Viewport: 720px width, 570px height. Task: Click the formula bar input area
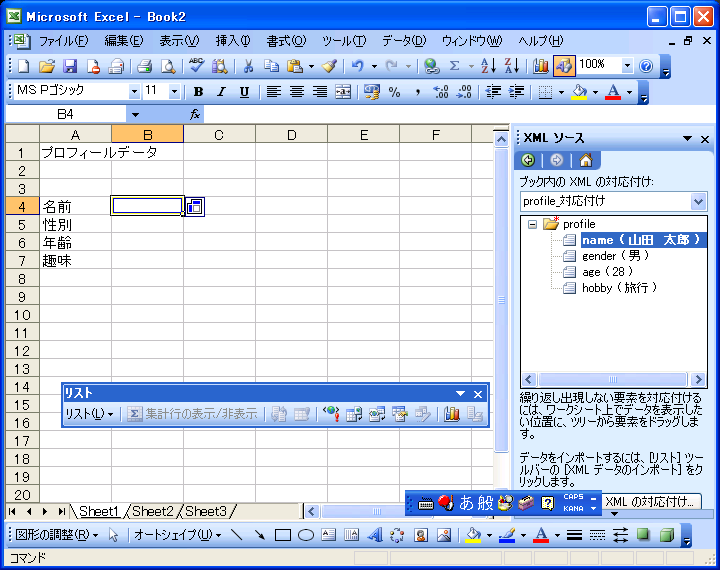[459, 115]
